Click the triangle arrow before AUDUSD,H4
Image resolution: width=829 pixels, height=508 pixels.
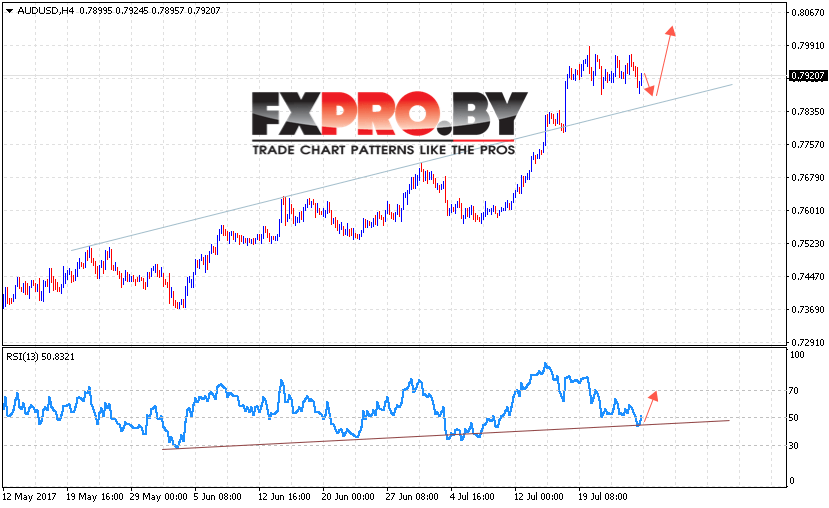pyautogui.click(x=9, y=11)
